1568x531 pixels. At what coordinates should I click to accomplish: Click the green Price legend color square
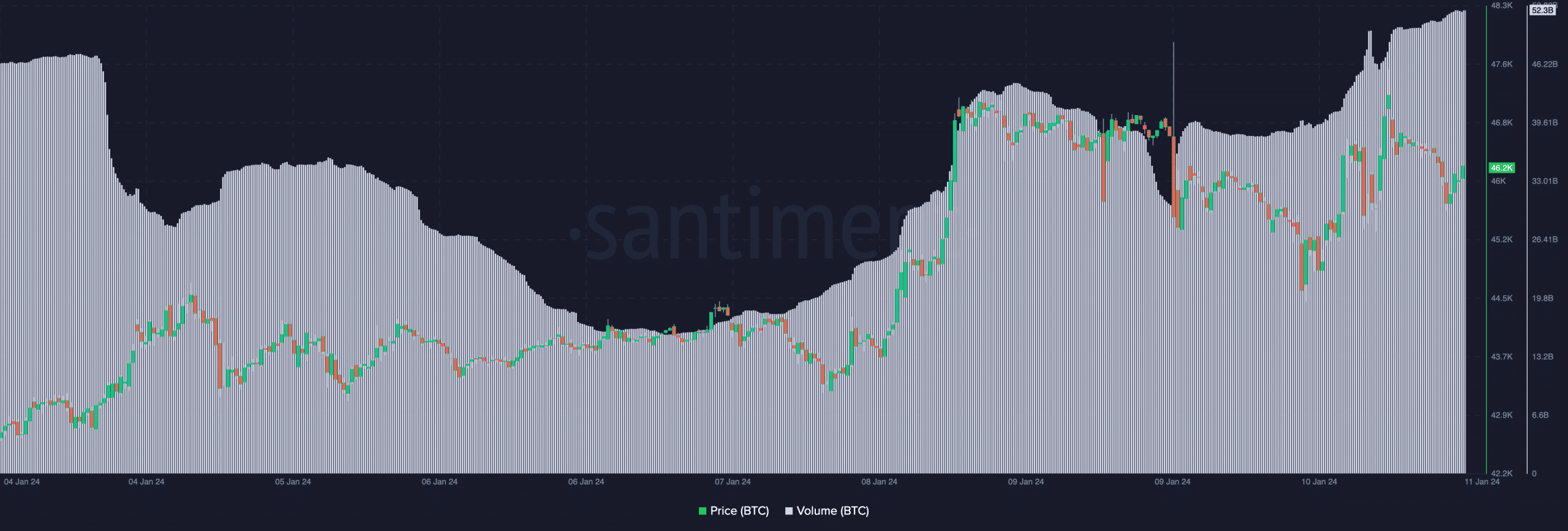[x=703, y=511]
